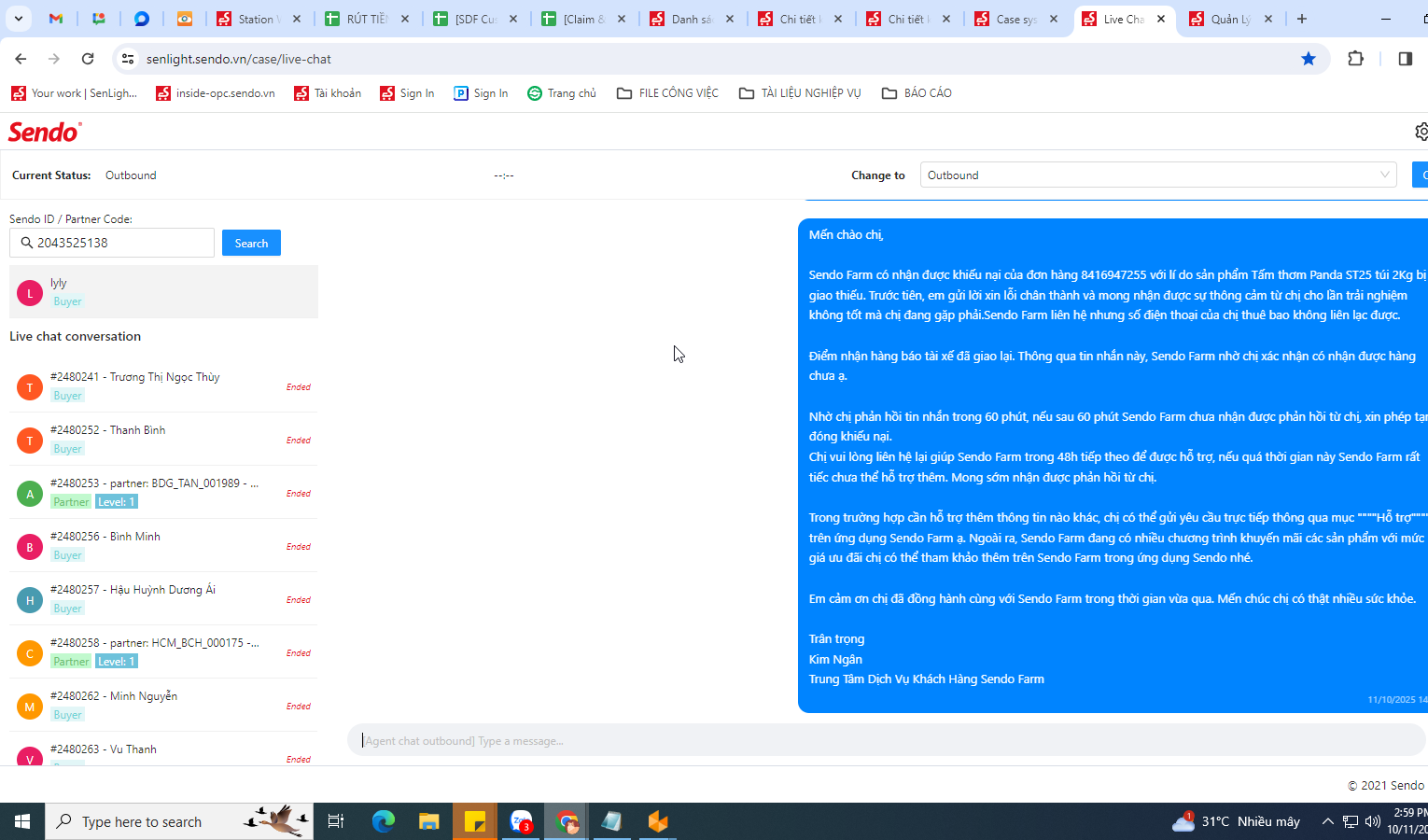The image size is (1428, 840).
Task: Click green avatar of BDG_TAN_001989 partner
Action: click(x=30, y=493)
